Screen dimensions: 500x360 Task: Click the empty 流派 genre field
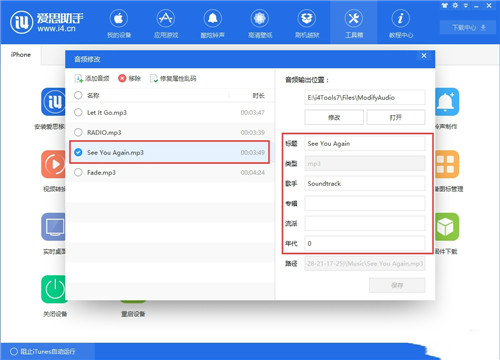tap(365, 223)
